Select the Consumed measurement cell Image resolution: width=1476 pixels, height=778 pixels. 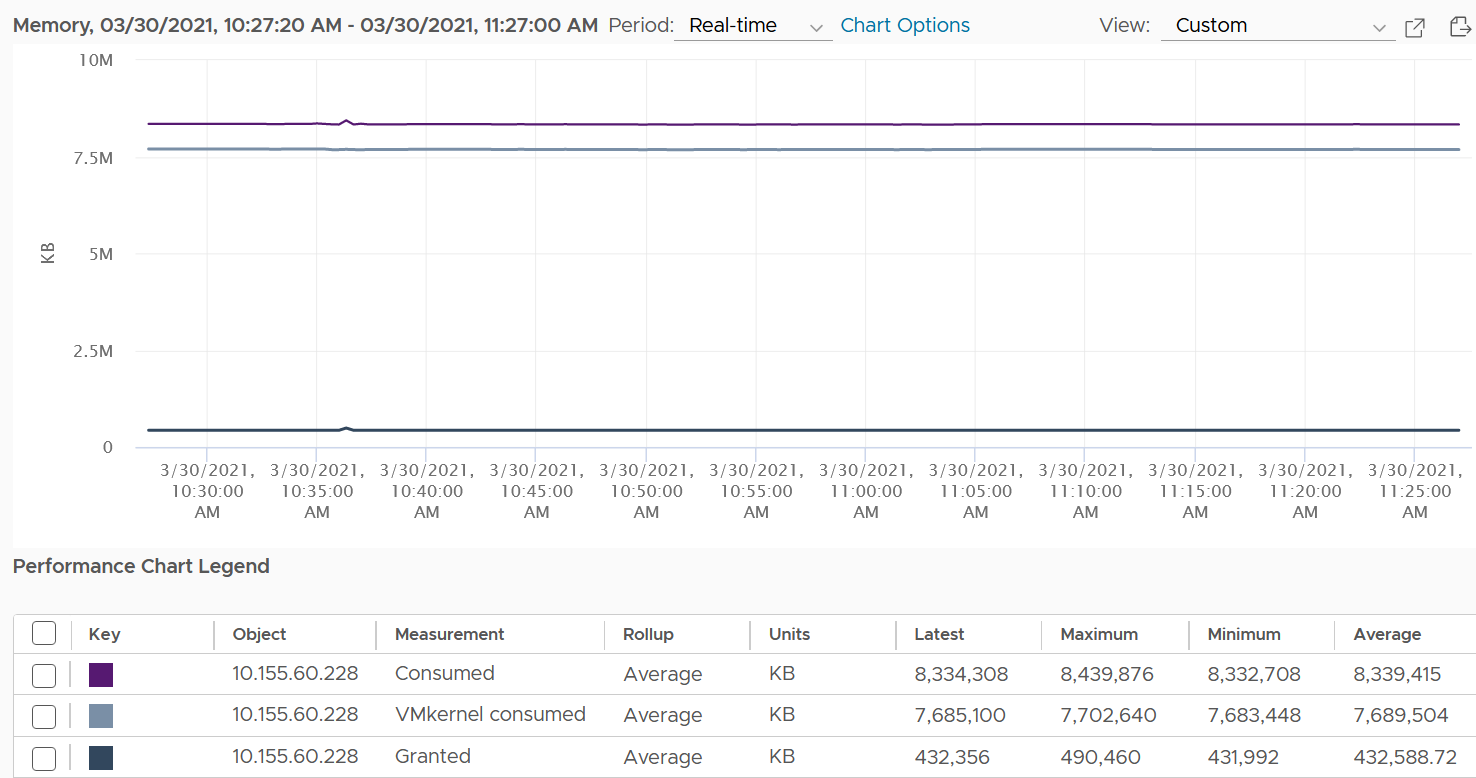click(445, 673)
